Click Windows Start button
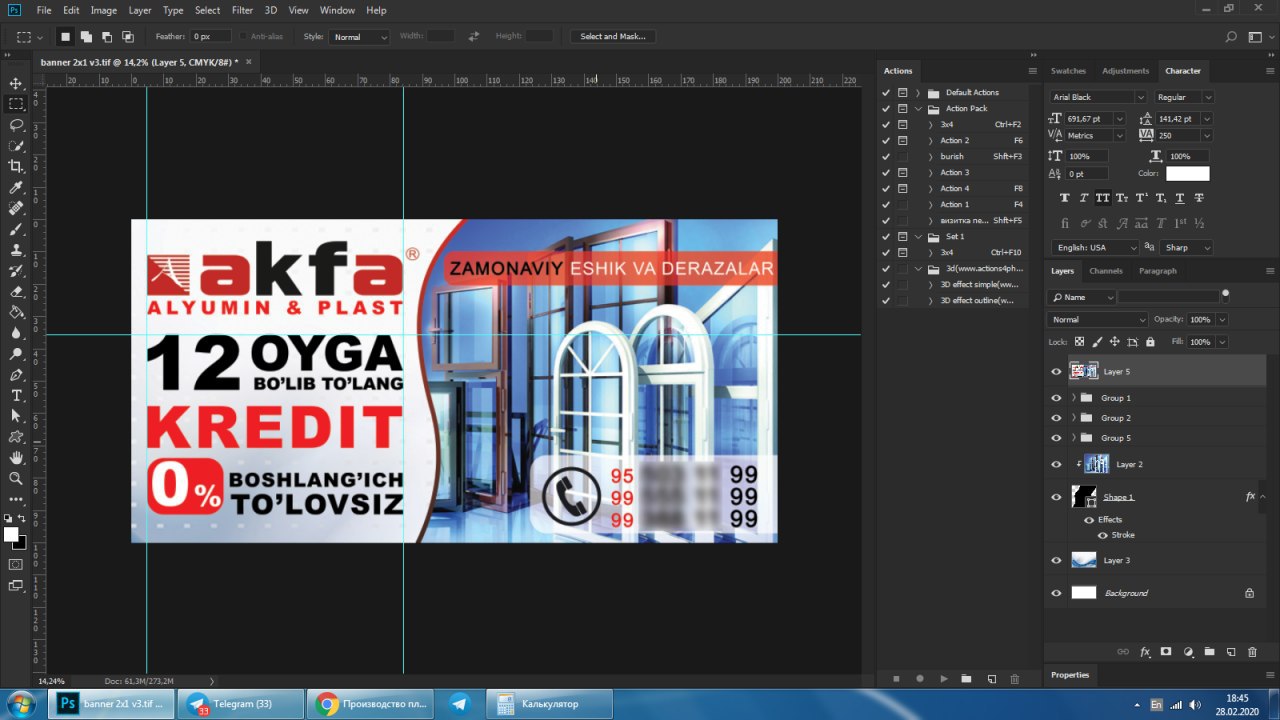The image size is (1280, 720). coord(19,704)
